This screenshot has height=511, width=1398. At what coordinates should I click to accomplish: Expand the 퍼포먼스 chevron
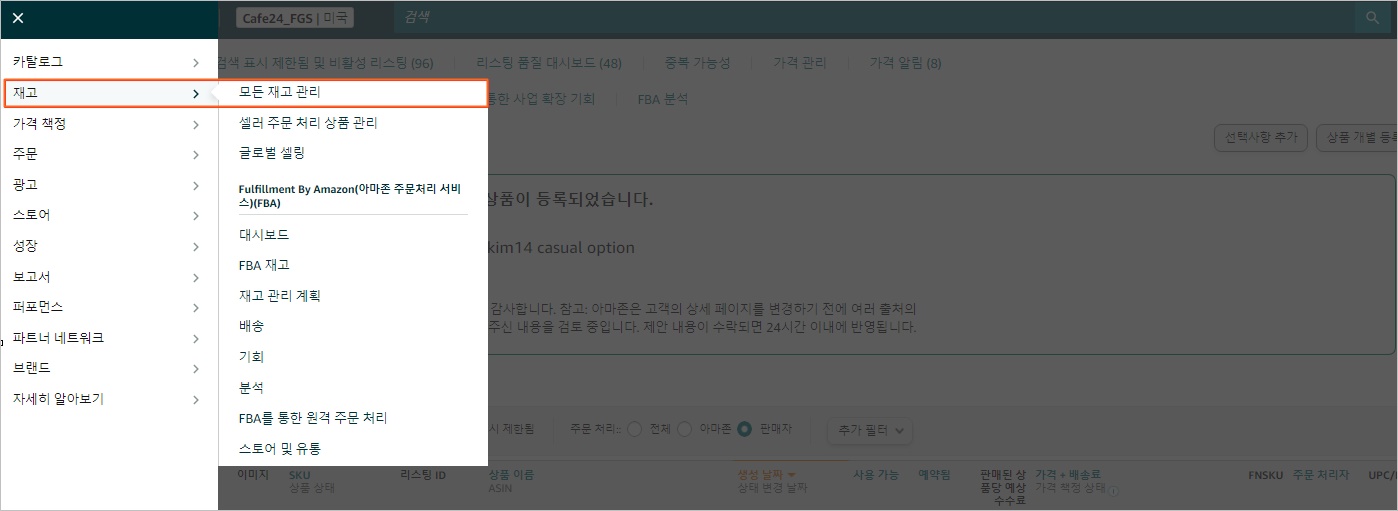click(x=195, y=308)
